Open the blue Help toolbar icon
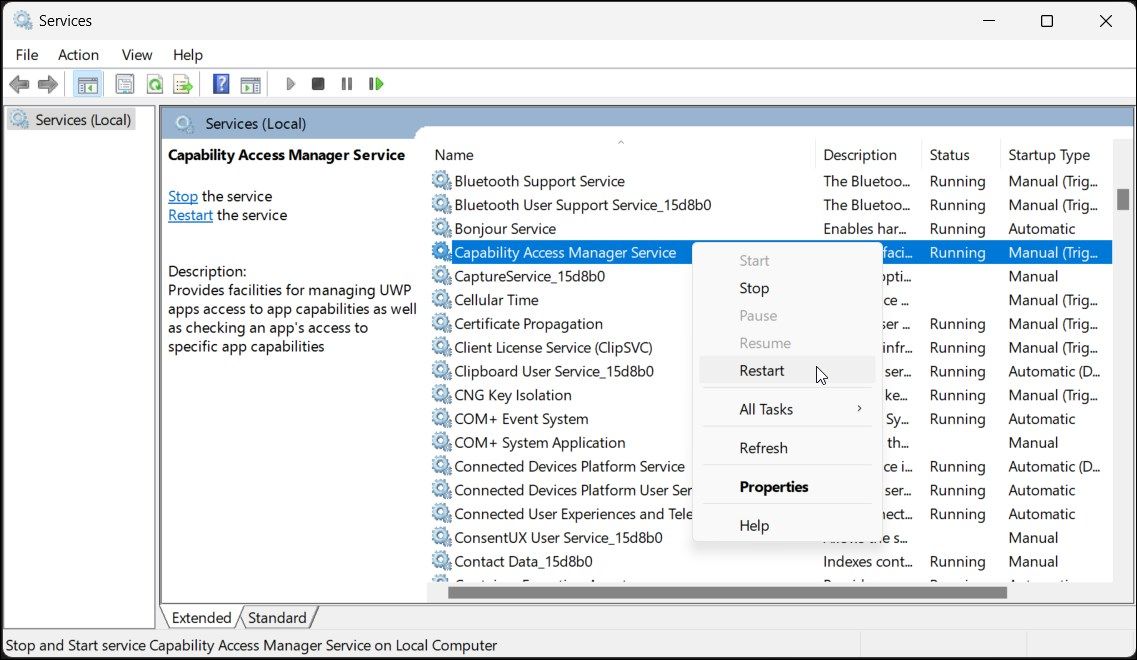This screenshot has width=1137, height=660. (221, 84)
